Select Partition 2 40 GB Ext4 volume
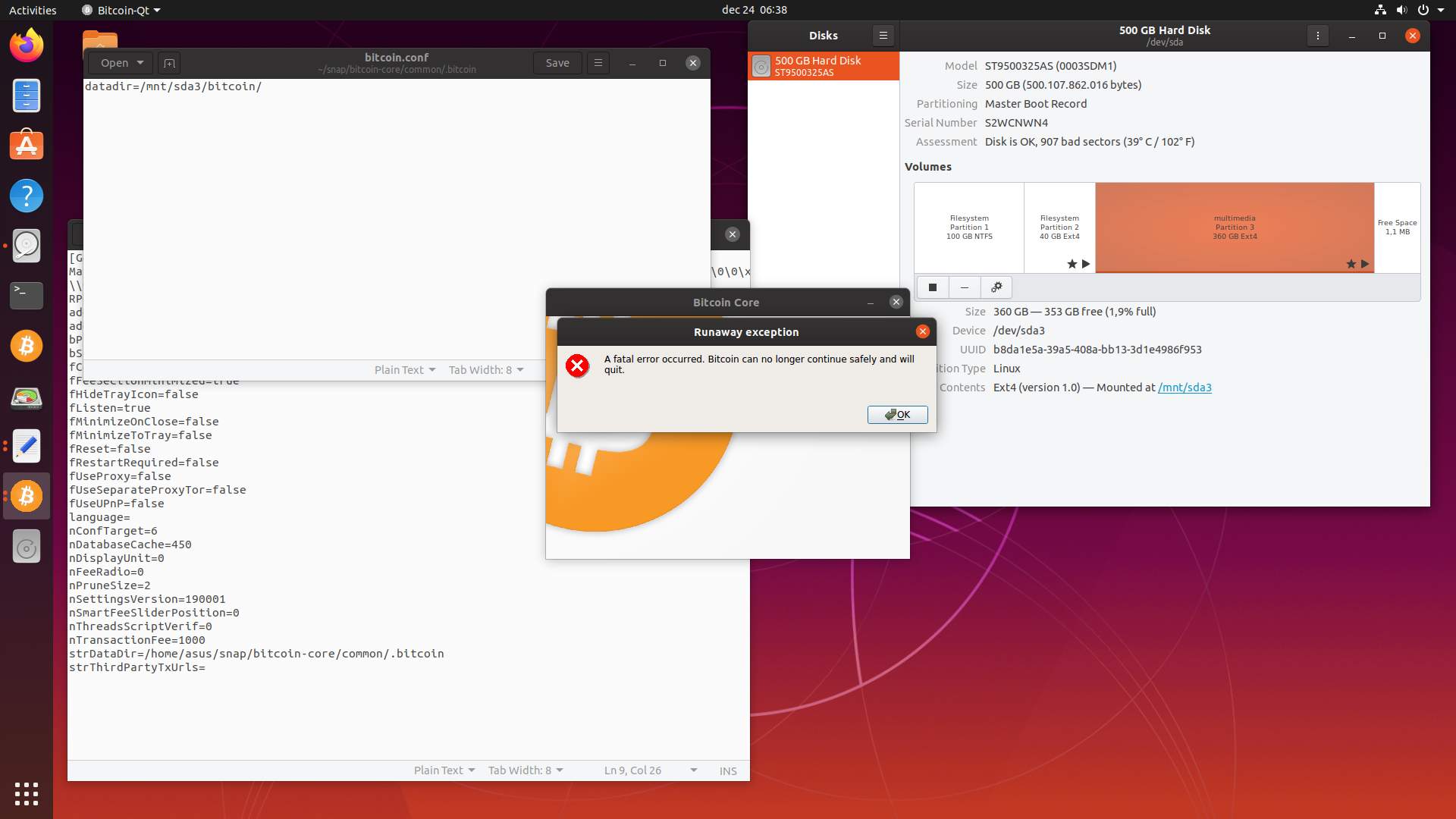The image size is (1456, 819). coord(1059,227)
